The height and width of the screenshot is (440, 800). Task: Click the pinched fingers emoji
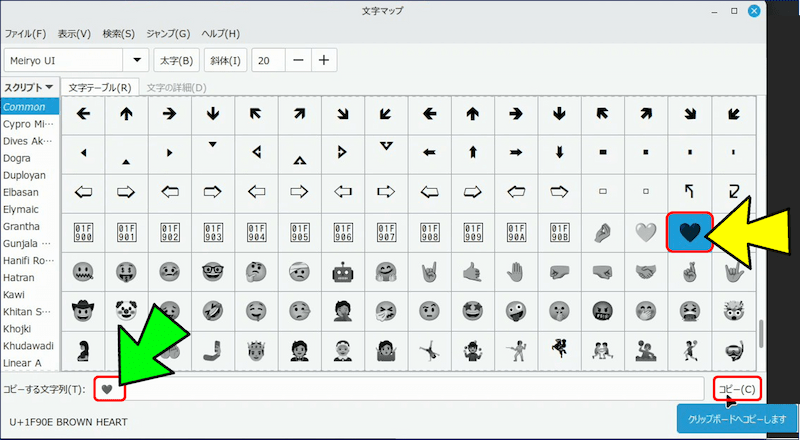point(602,232)
